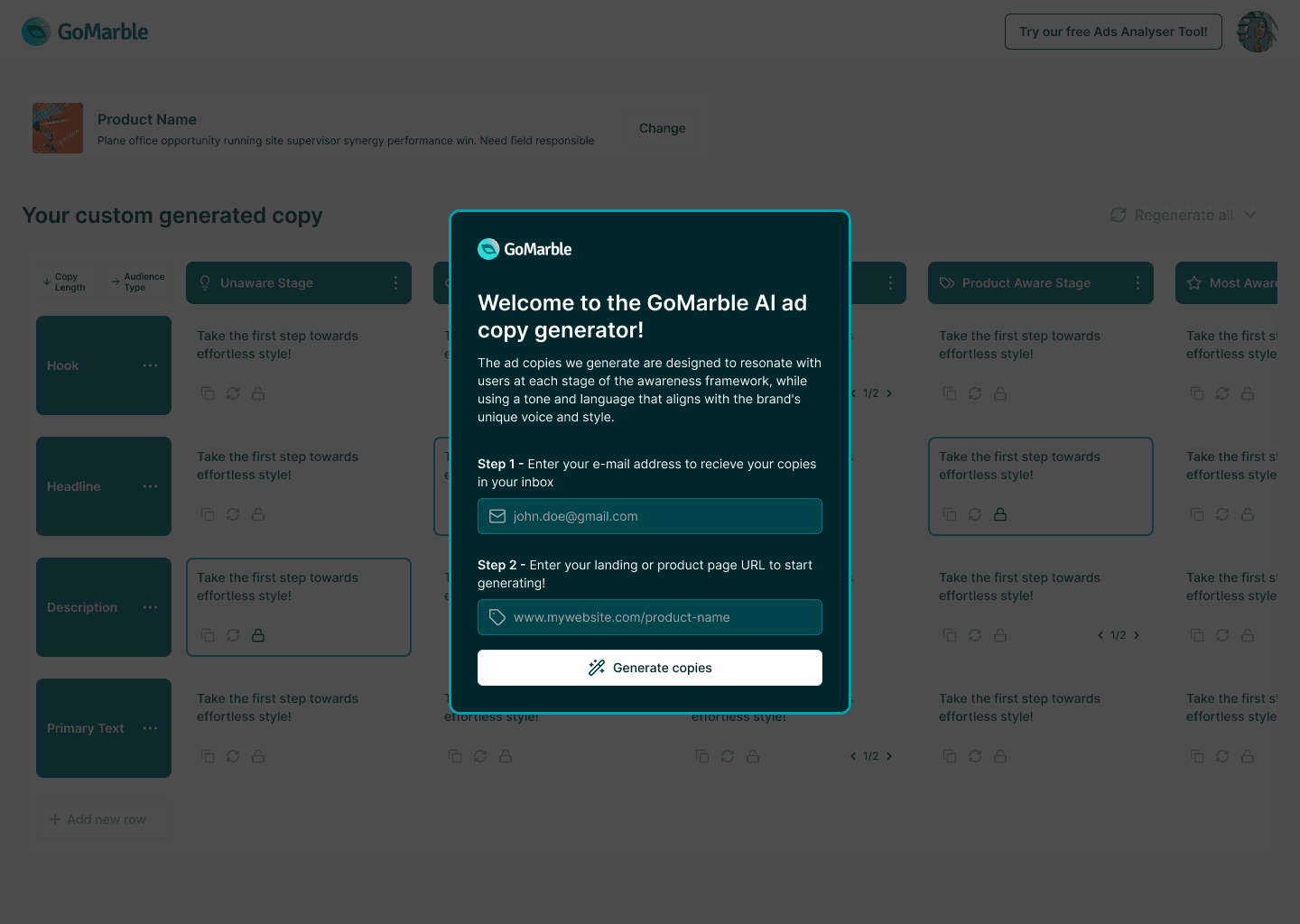Regenerate Description copy in Unaware Stage

pyautogui.click(x=233, y=635)
